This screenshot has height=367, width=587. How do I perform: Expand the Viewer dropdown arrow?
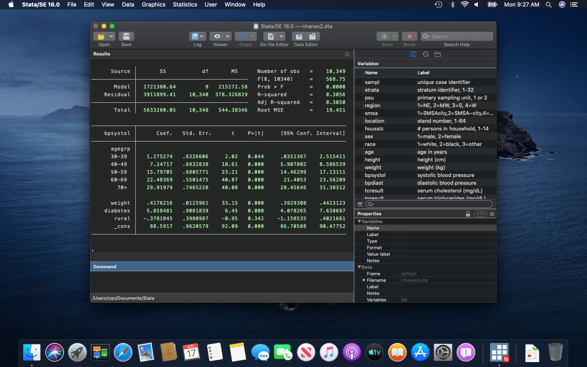click(227, 36)
